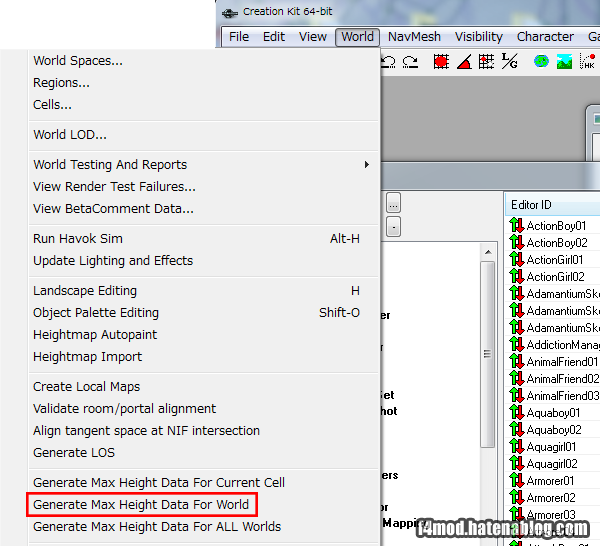The height and width of the screenshot is (546, 600).
Task: Toggle the L/G local-global icon
Action: [x=509, y=62]
